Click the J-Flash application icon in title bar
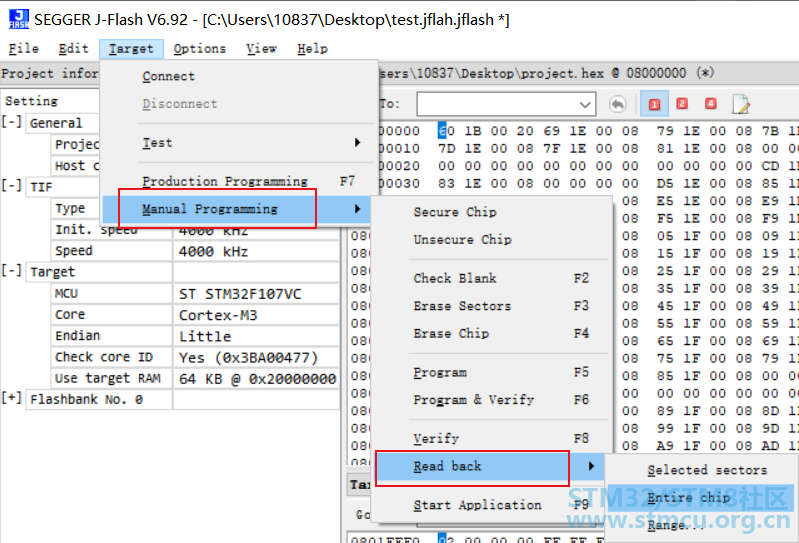The image size is (799, 543). [x=19, y=19]
